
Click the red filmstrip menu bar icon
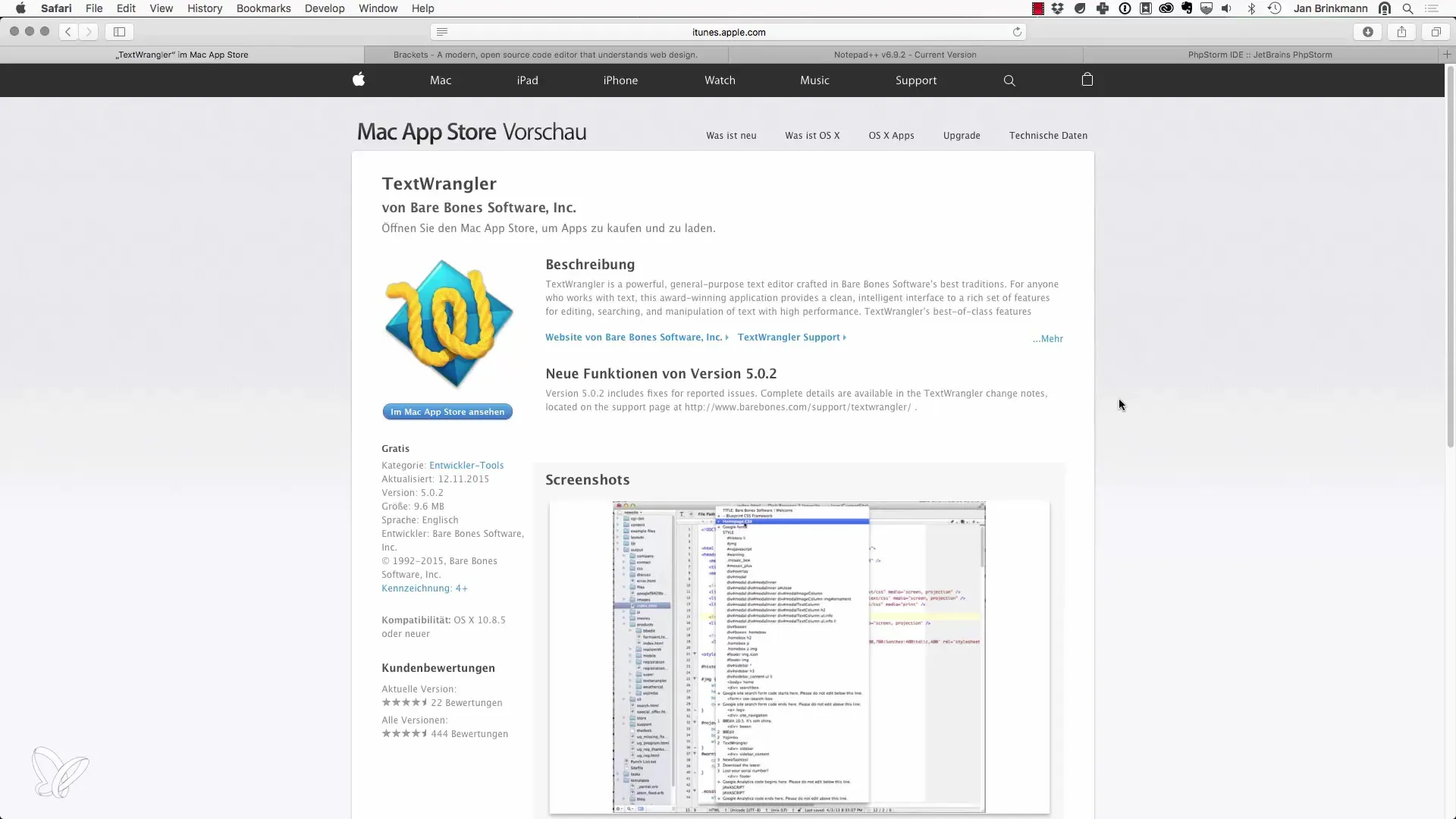1037,8
